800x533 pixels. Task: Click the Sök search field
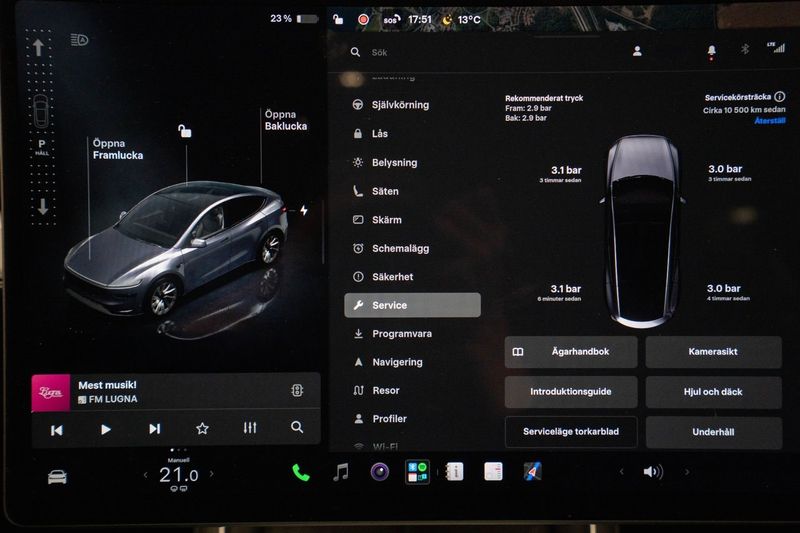pyautogui.click(x=379, y=52)
